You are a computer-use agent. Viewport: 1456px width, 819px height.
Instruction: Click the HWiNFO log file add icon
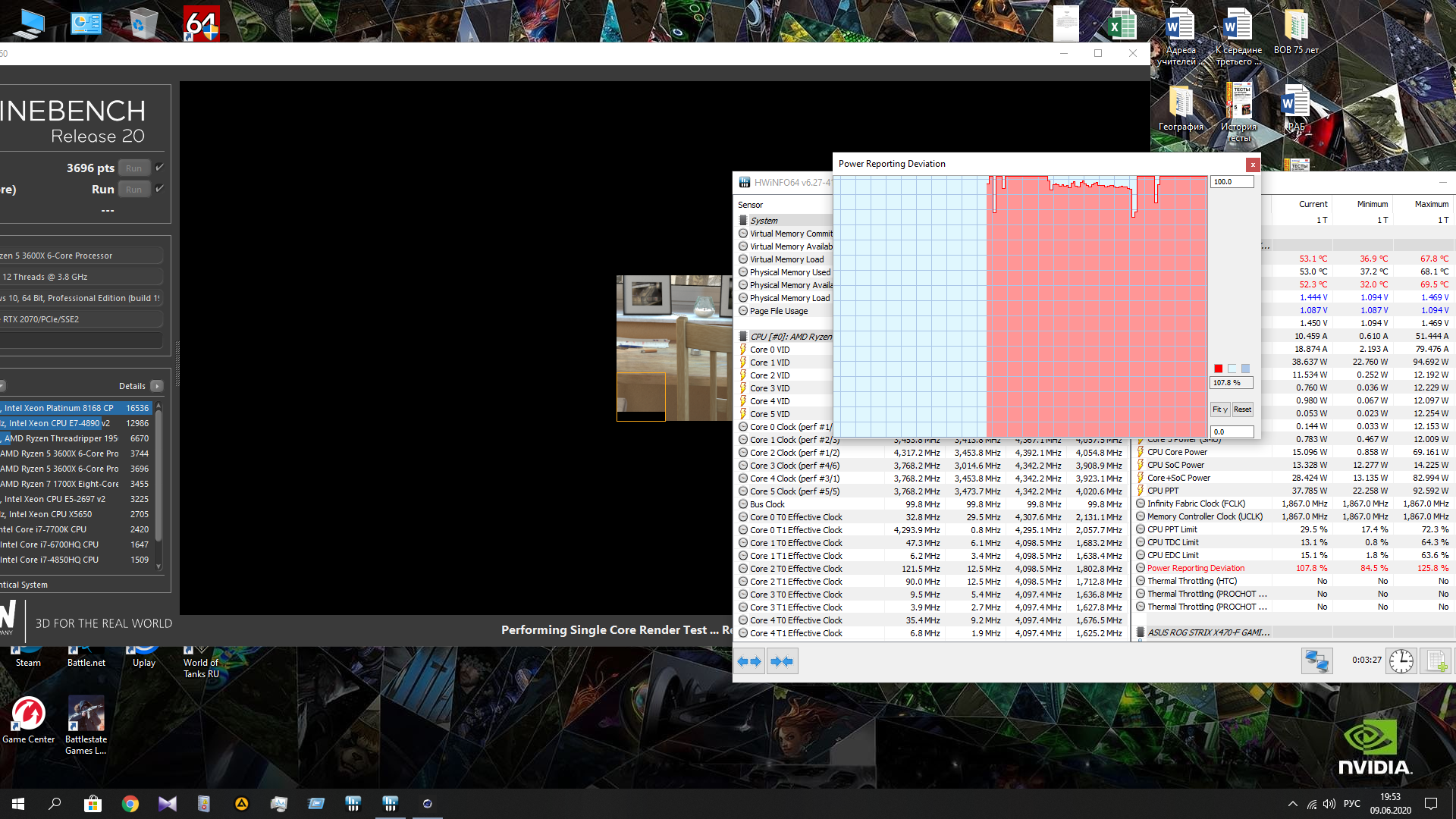coord(1436,661)
